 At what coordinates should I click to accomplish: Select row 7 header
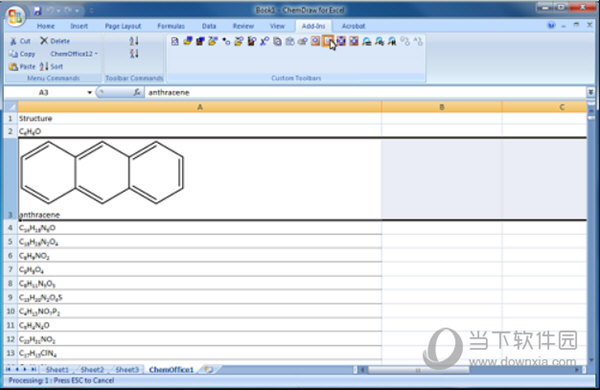[11, 269]
